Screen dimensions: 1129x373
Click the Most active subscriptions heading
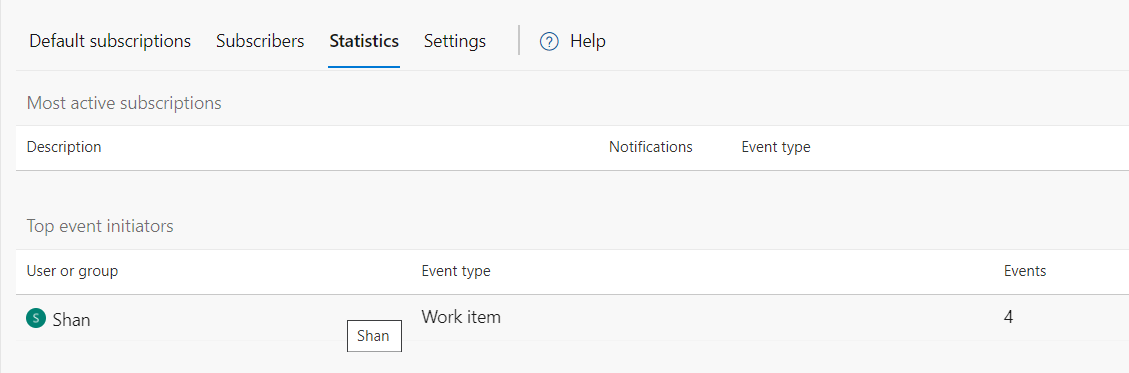[124, 103]
